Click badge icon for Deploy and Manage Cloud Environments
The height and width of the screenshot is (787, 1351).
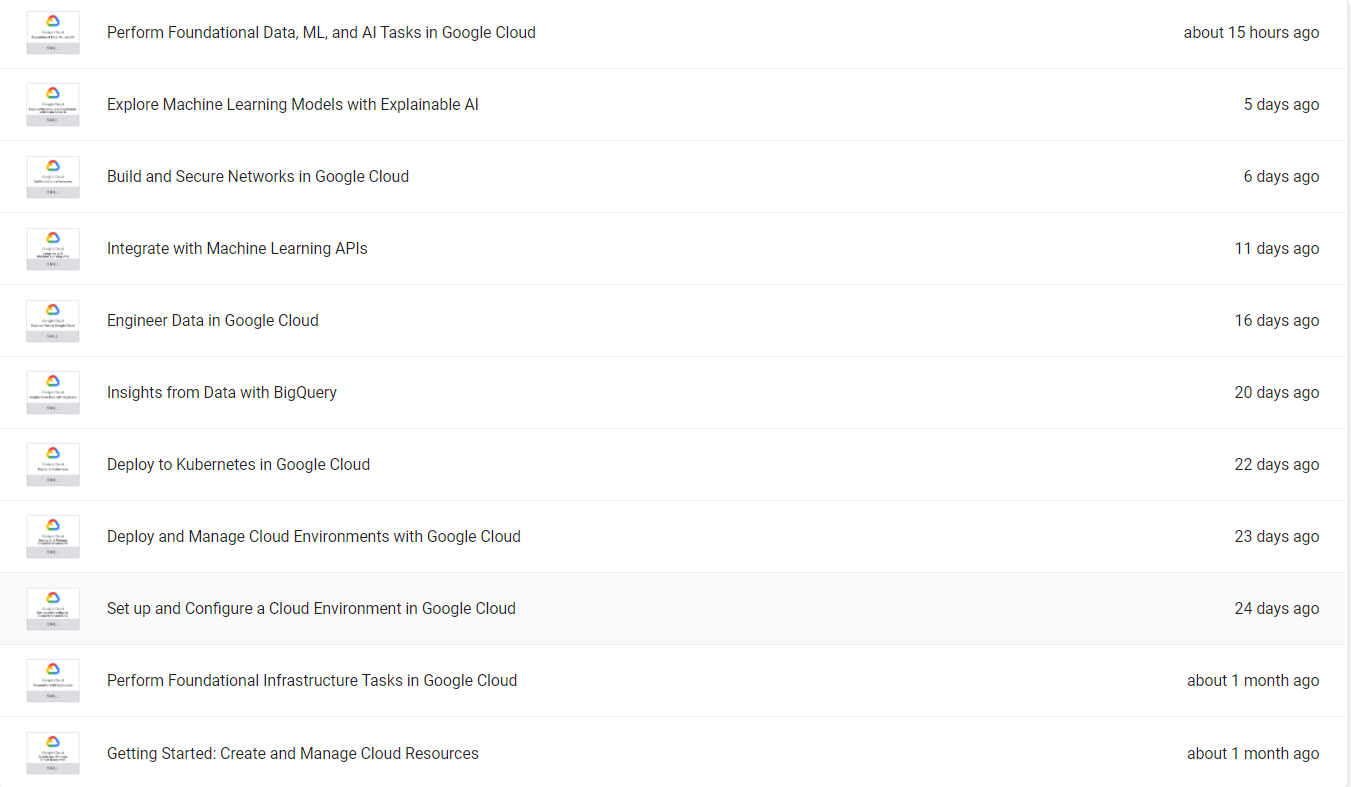[53, 537]
